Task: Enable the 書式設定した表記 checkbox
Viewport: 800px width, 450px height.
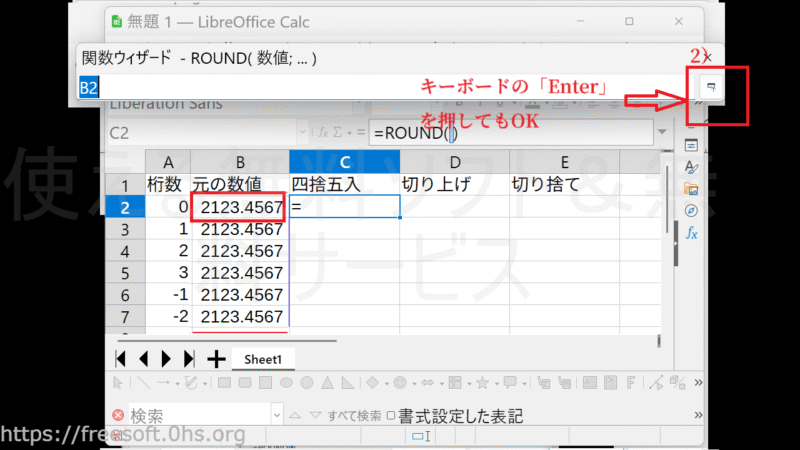Action: 391,416
